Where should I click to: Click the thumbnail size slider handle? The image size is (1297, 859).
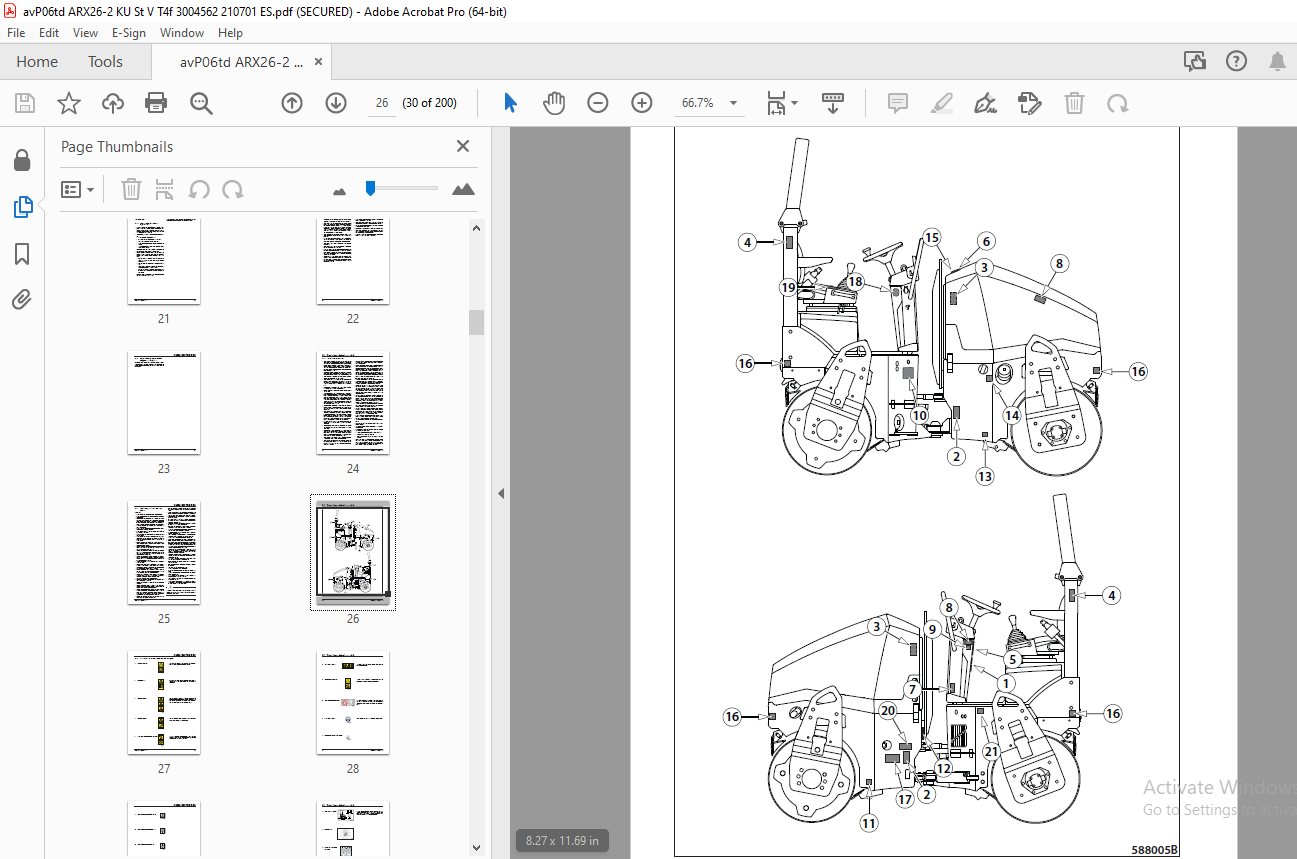370,187
